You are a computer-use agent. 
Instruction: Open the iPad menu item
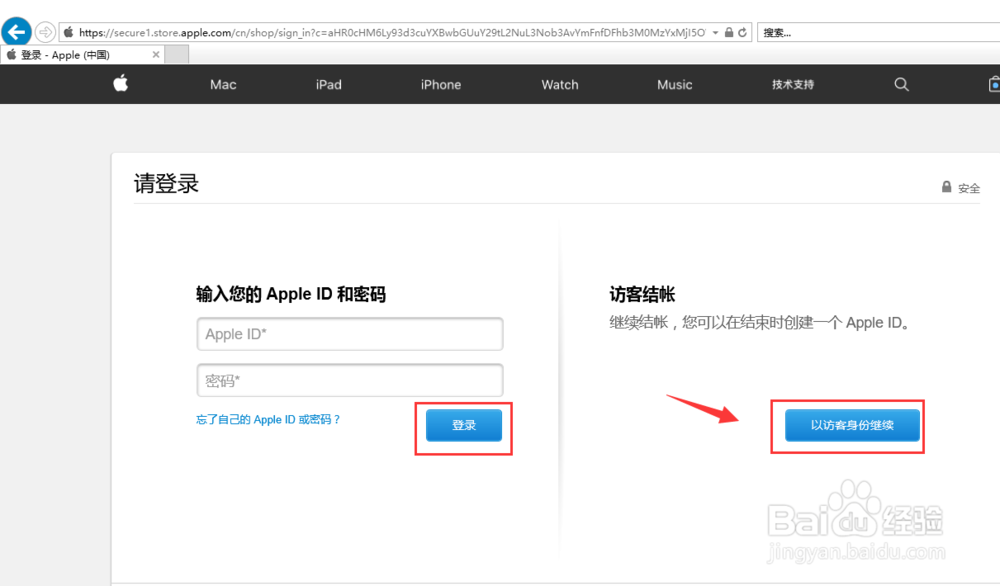(x=328, y=85)
